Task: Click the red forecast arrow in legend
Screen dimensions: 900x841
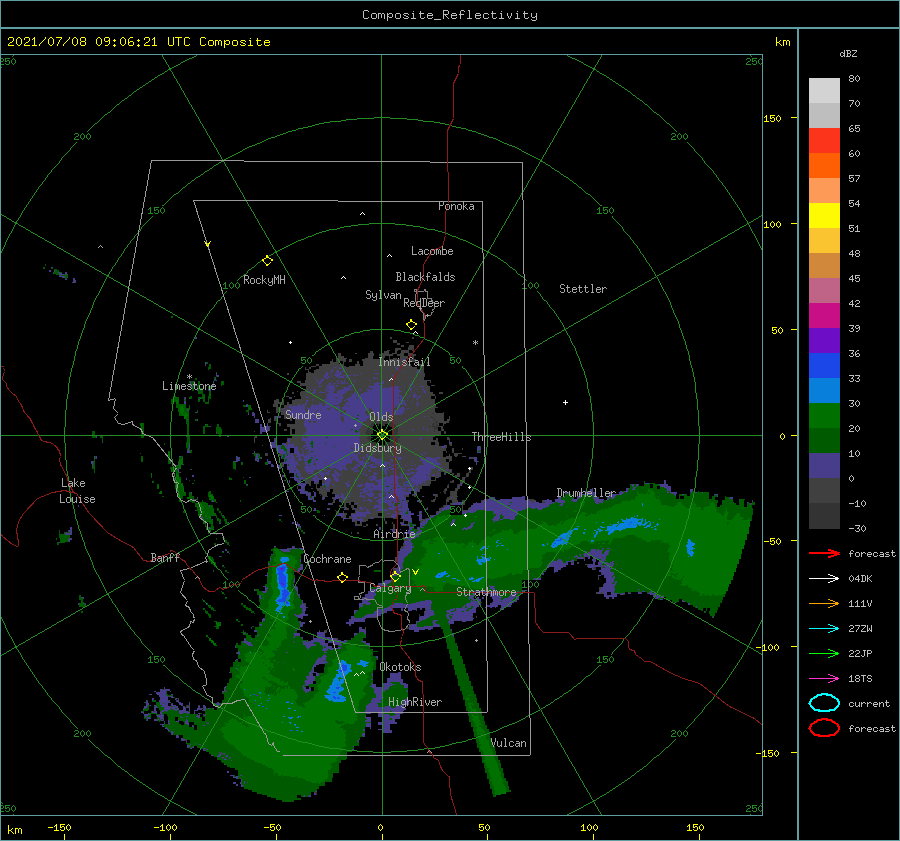Action: tap(824, 553)
